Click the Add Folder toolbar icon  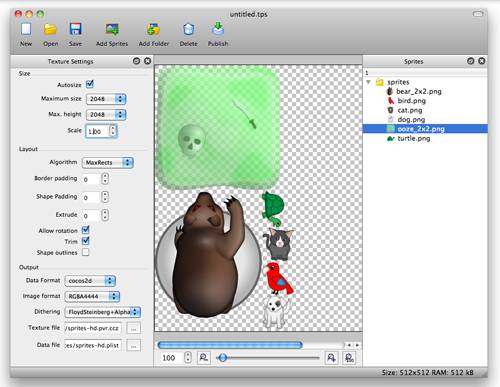(x=154, y=29)
